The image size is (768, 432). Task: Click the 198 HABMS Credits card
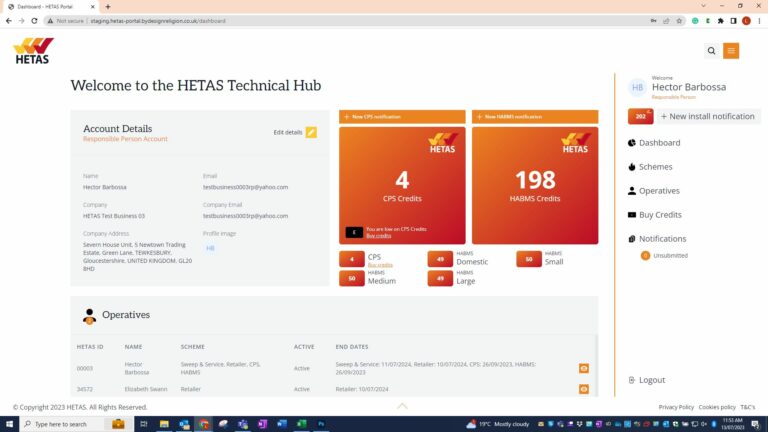[x=535, y=185]
